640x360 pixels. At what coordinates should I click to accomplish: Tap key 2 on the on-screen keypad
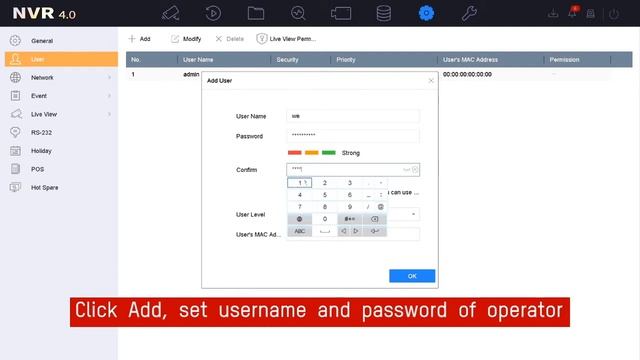click(x=325, y=183)
